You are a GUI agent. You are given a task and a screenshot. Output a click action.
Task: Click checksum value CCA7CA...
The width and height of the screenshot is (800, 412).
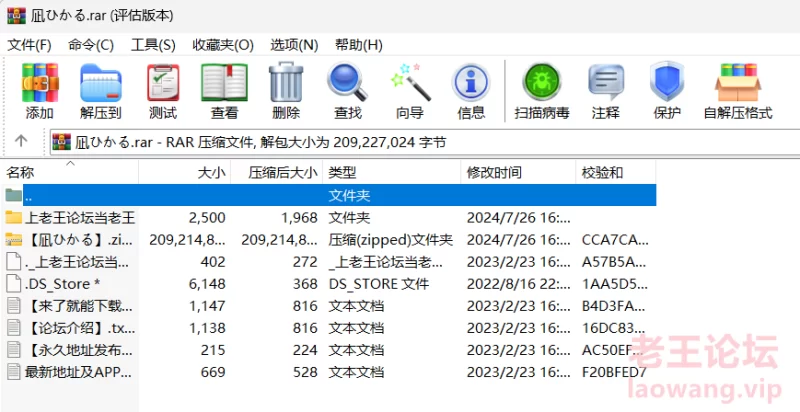coord(615,240)
